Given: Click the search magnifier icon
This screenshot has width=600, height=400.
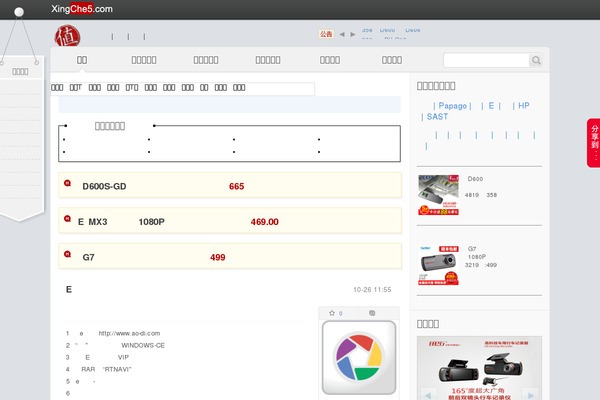Looking at the screenshot, I should (x=536, y=60).
